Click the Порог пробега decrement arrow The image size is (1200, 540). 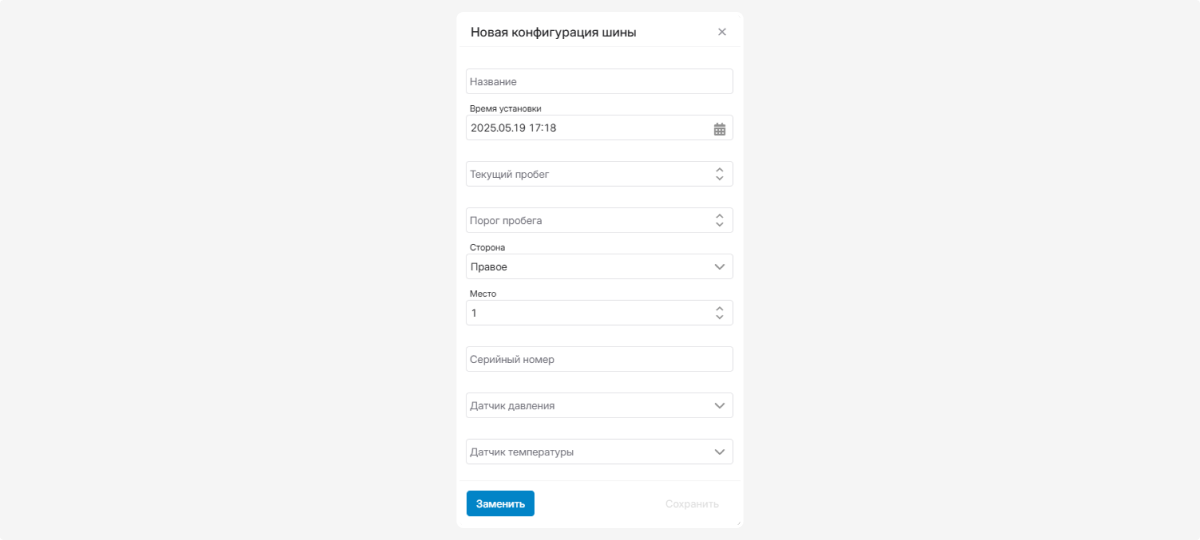click(x=719, y=225)
